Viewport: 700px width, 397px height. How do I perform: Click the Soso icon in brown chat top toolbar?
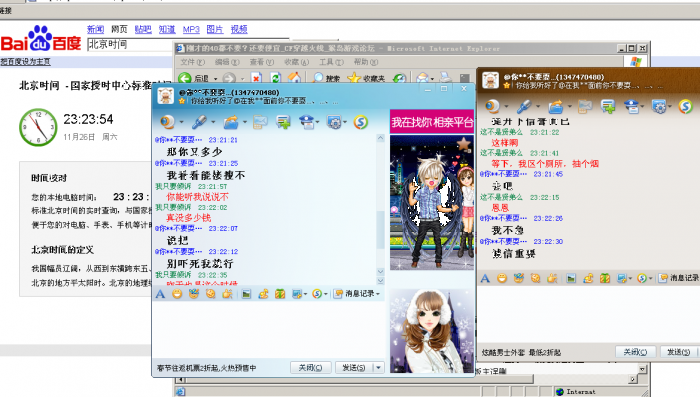click(685, 106)
